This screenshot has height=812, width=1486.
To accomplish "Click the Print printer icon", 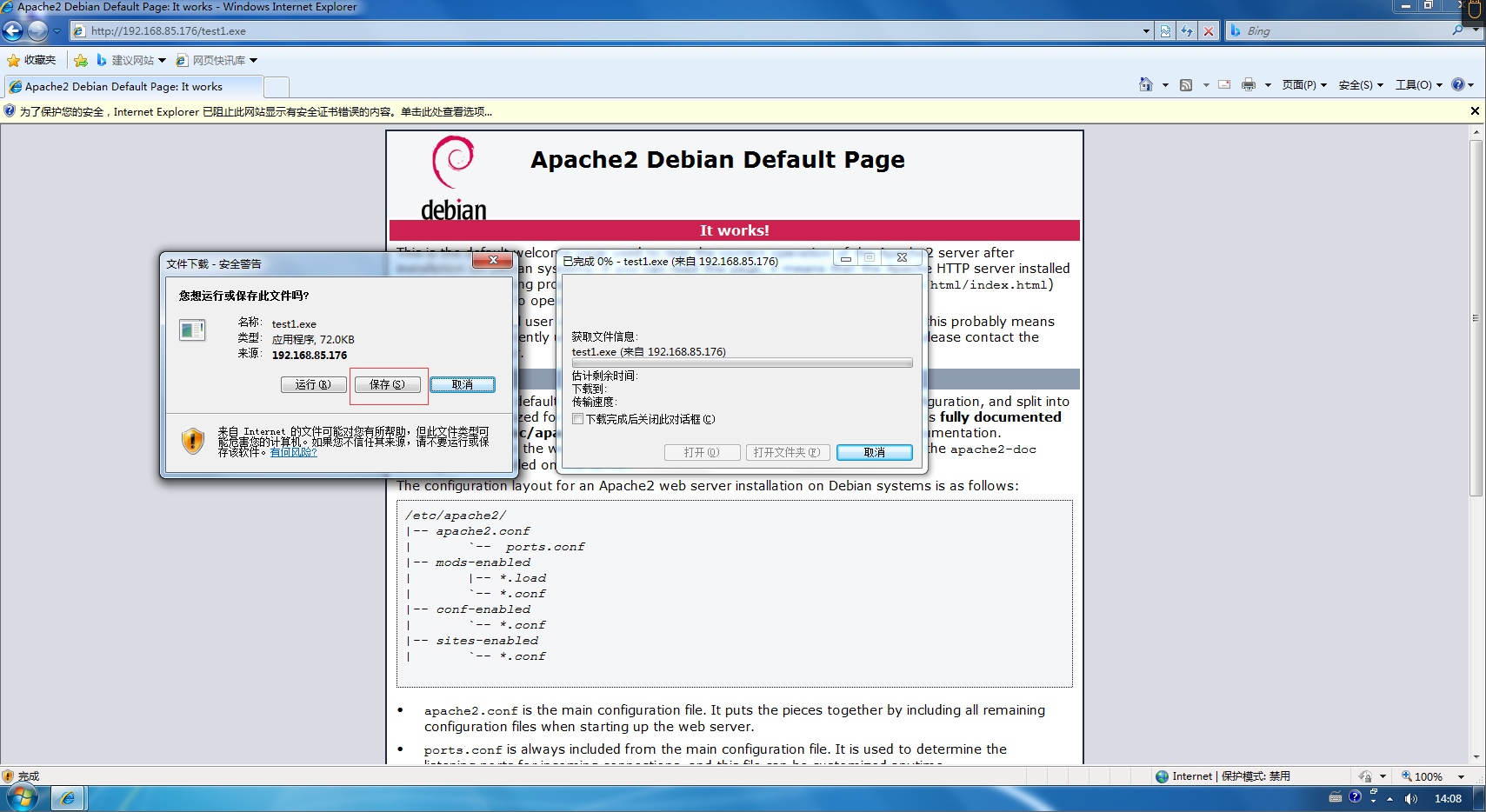I will point(1249,84).
